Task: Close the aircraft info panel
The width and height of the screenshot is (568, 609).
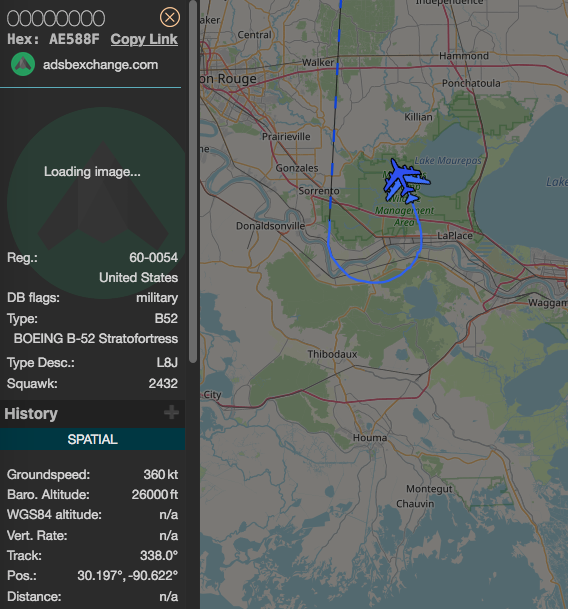Action: (x=170, y=17)
